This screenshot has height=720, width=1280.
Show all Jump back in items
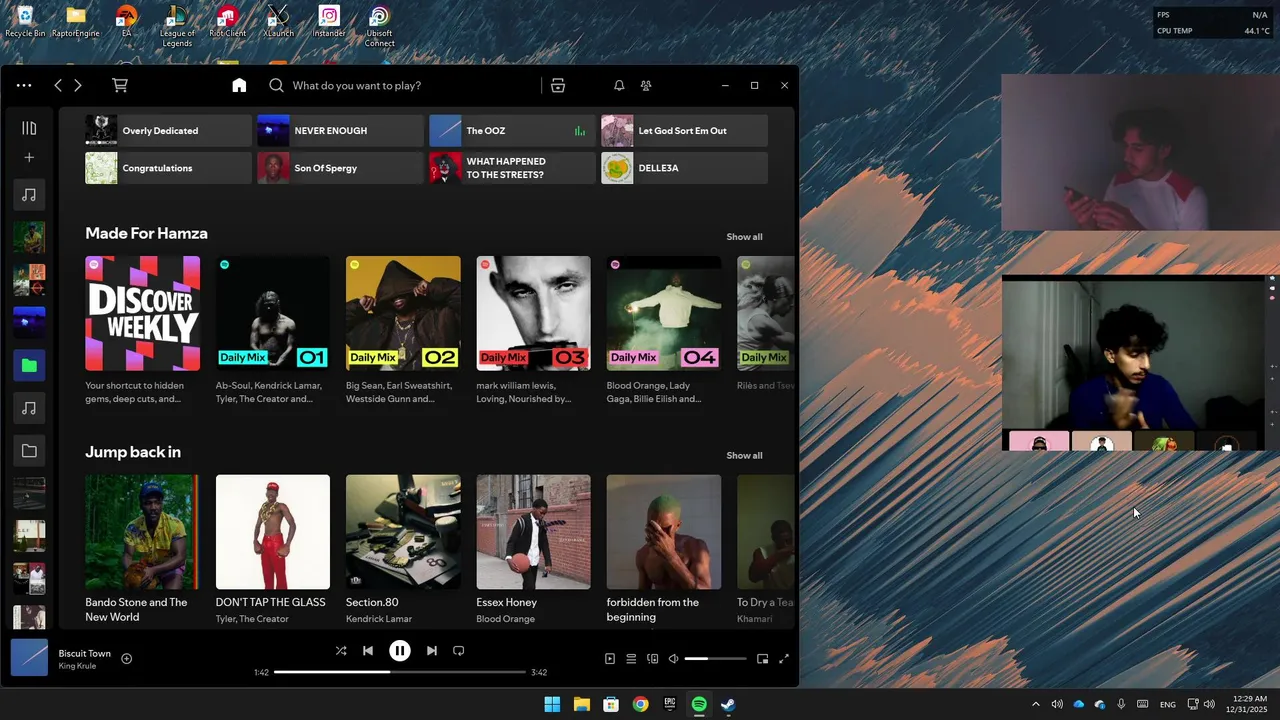(744, 456)
